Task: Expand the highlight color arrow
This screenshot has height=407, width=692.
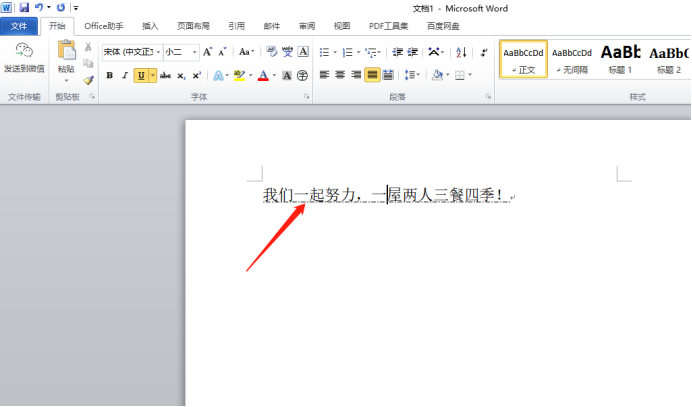Action: coord(250,75)
